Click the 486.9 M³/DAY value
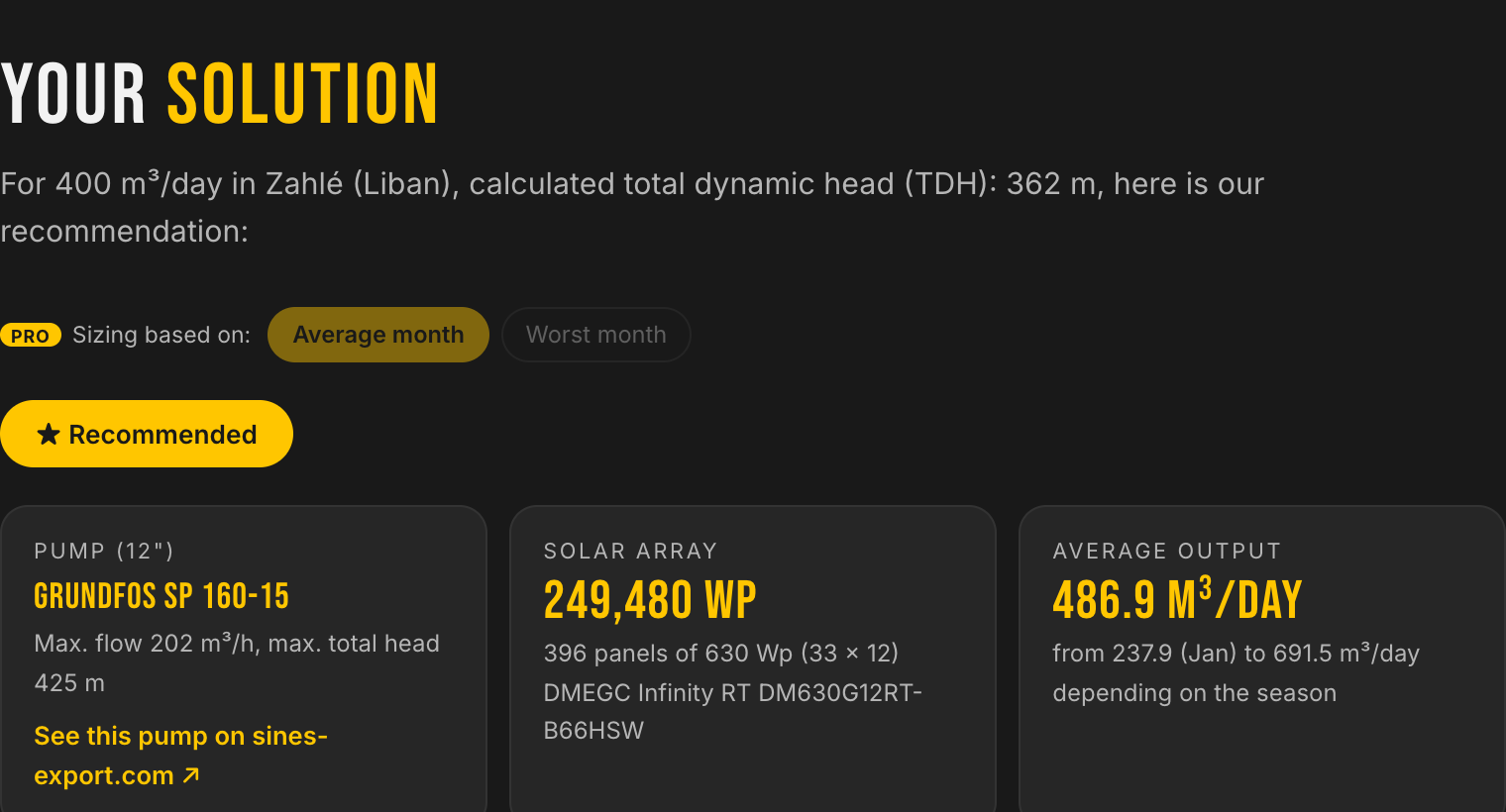 1177,599
